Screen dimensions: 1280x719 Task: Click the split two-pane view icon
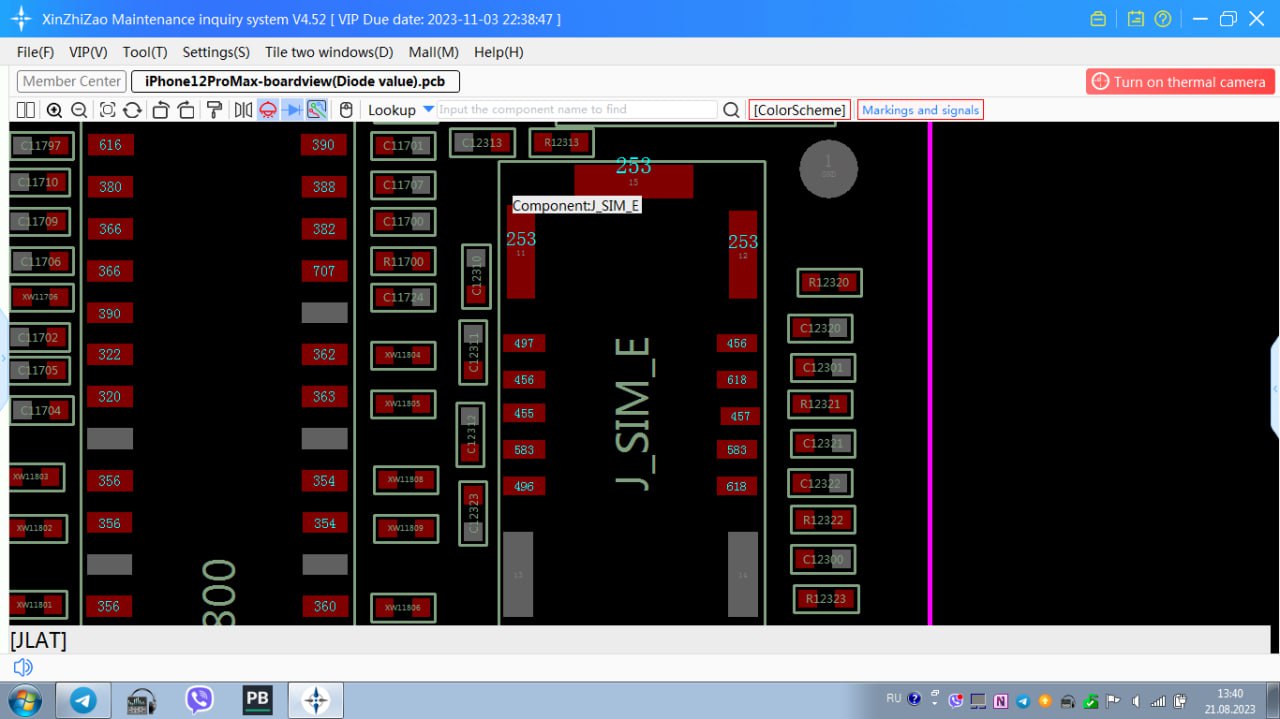[26, 110]
